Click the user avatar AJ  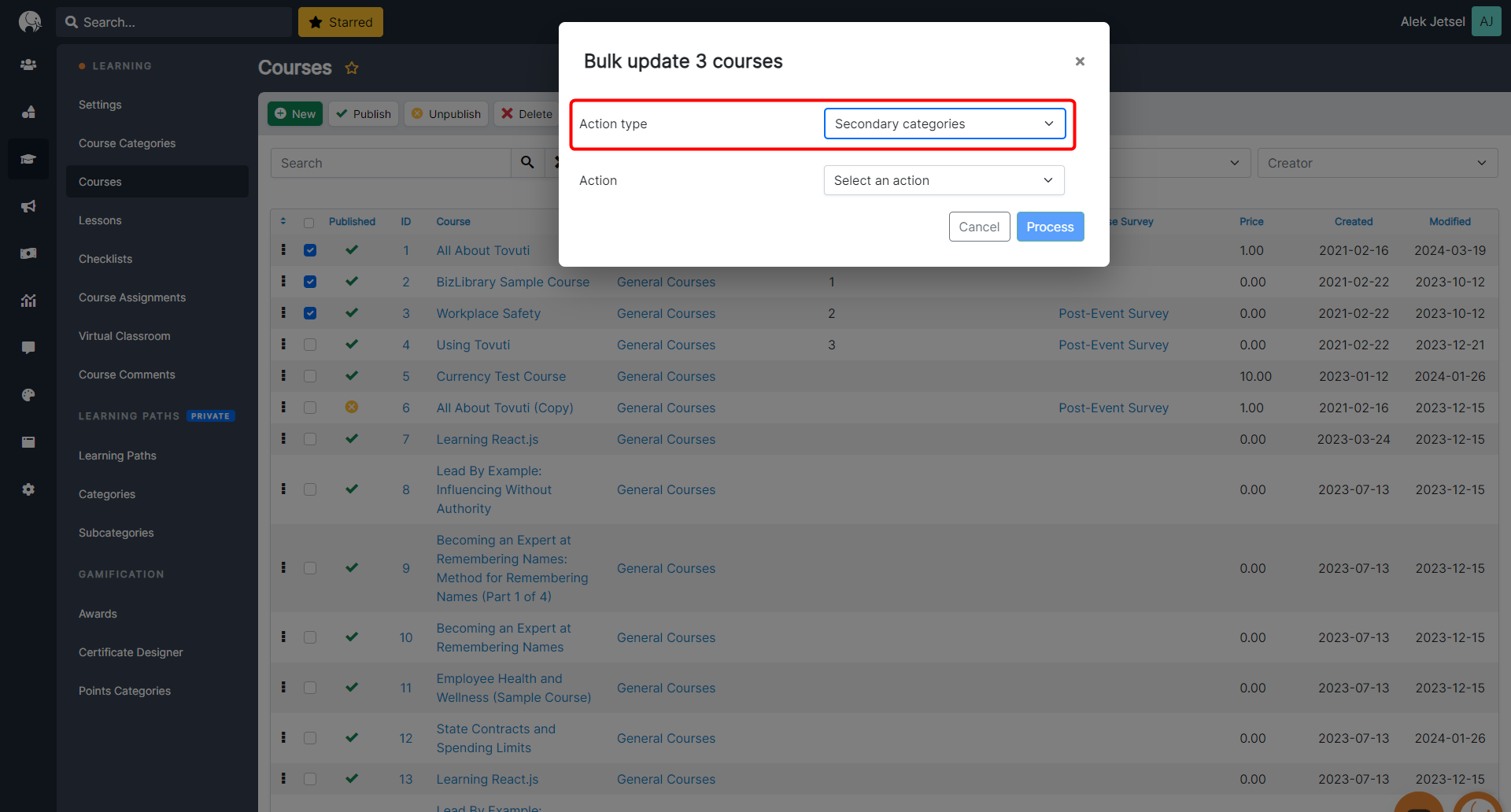[x=1486, y=21]
